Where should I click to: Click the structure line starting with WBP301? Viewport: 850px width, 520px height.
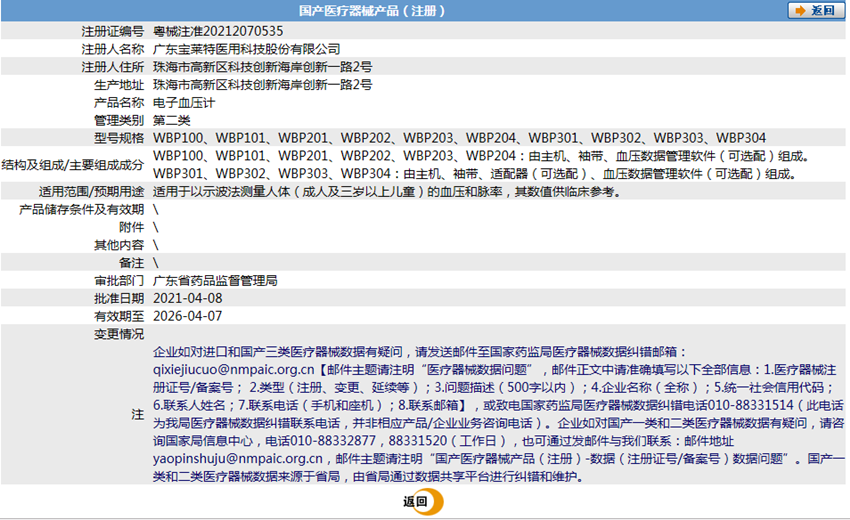coord(475,174)
